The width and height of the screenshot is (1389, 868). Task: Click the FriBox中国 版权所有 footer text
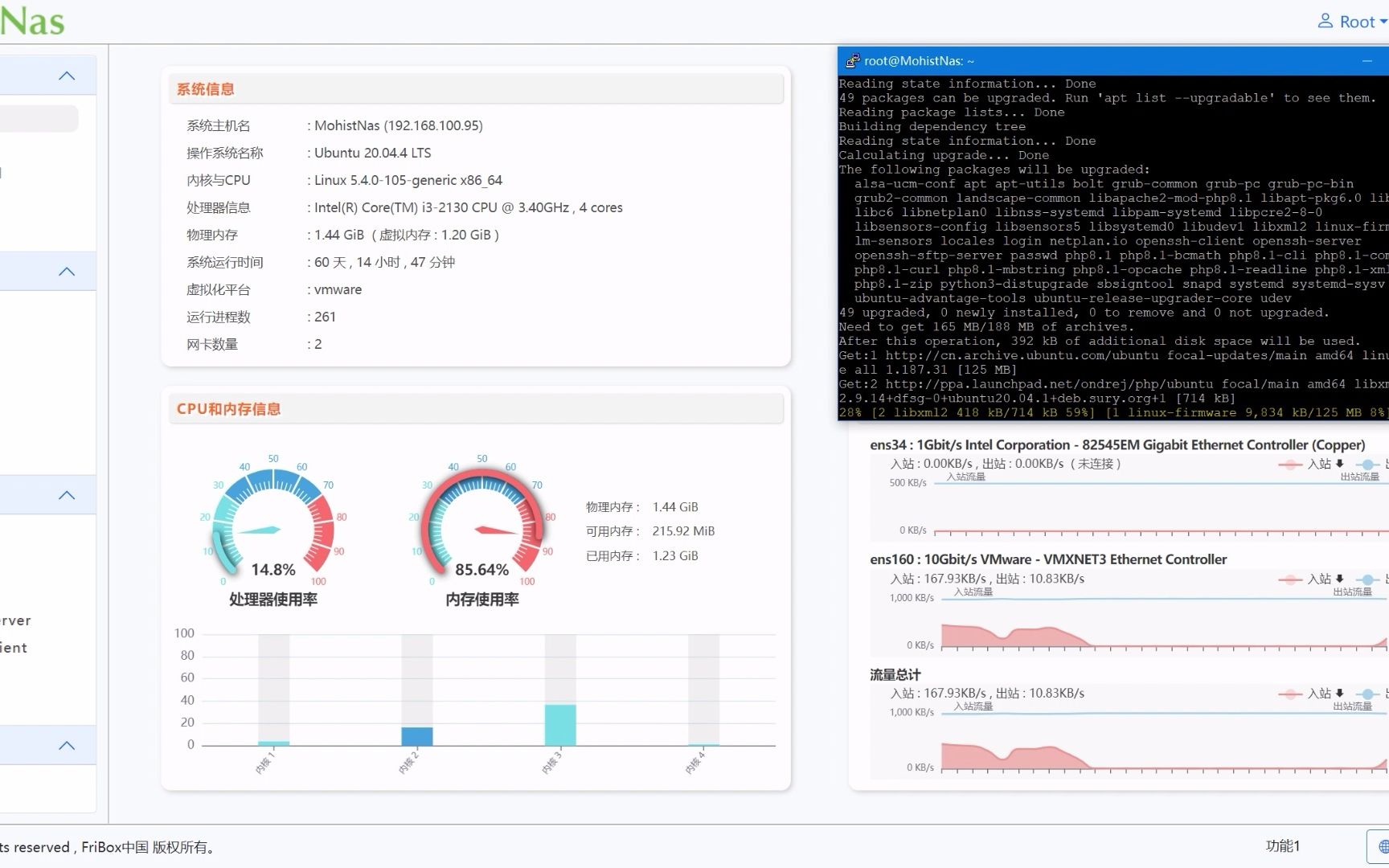pos(150,847)
